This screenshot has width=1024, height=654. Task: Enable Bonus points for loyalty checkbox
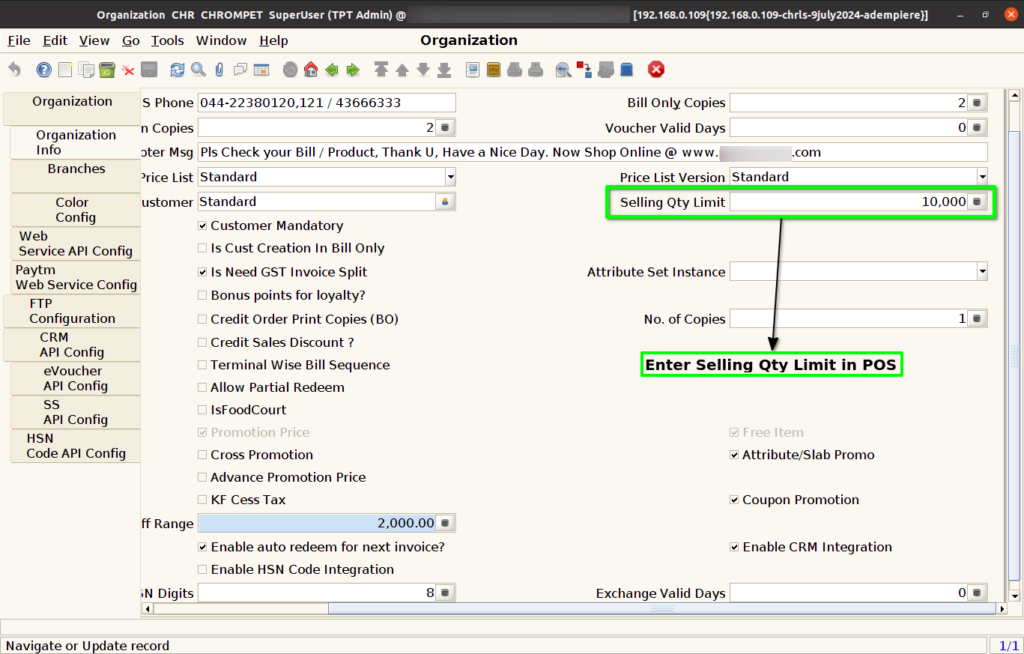click(202, 295)
